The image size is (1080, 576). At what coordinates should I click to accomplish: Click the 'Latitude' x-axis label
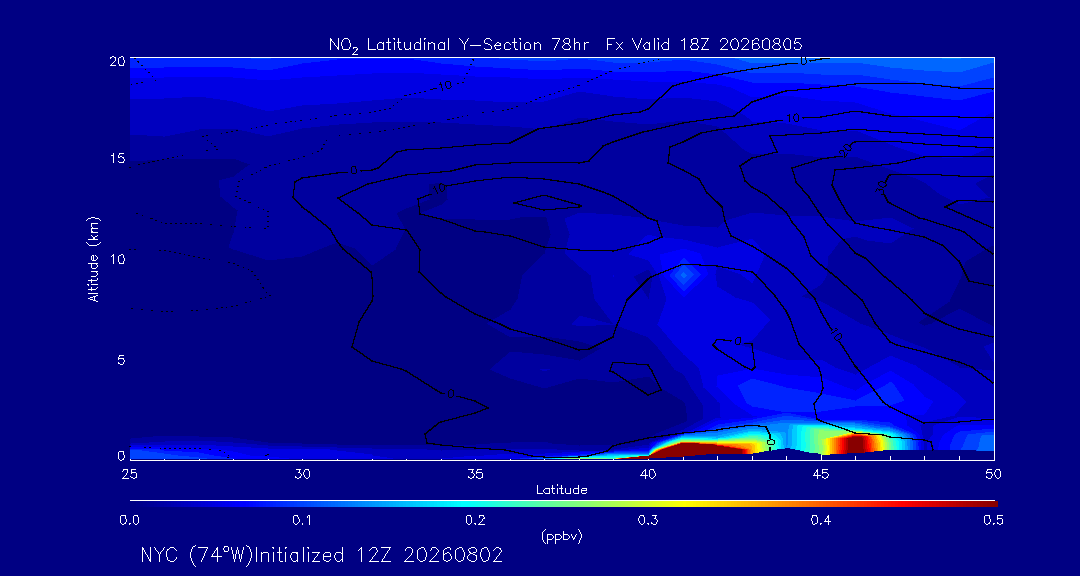click(562, 490)
